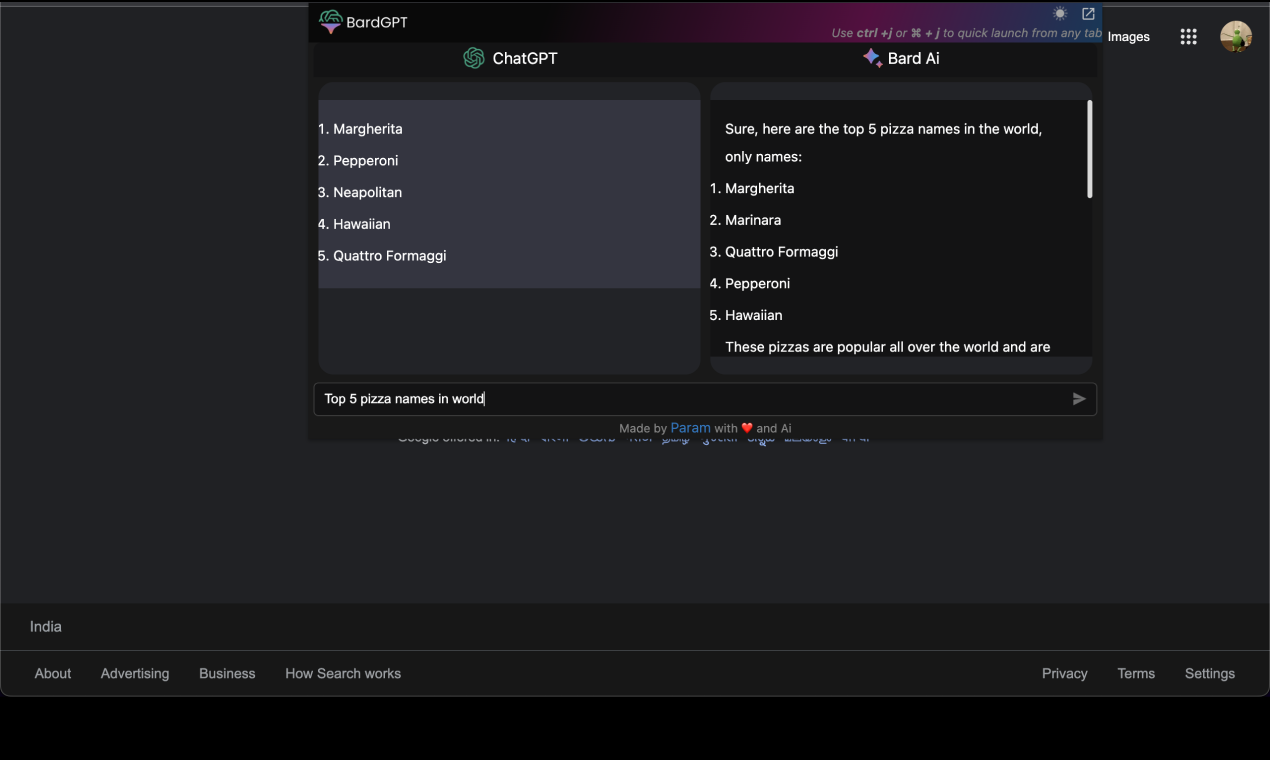
Task: Toggle the light/dark theme sun icon
Action: pyautogui.click(x=1060, y=14)
